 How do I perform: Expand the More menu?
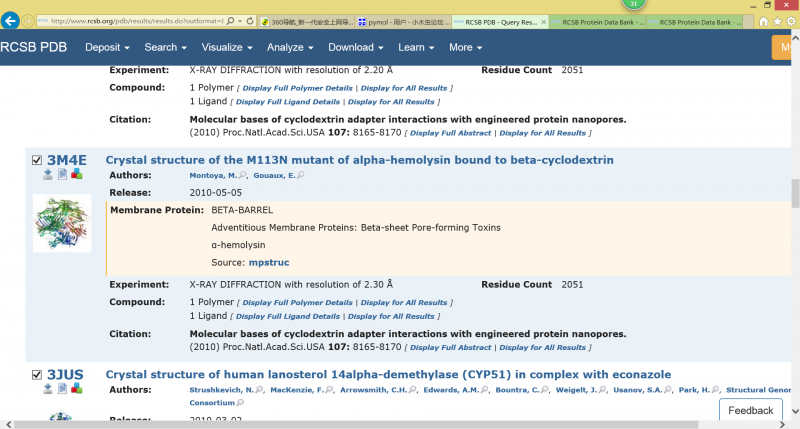point(465,47)
